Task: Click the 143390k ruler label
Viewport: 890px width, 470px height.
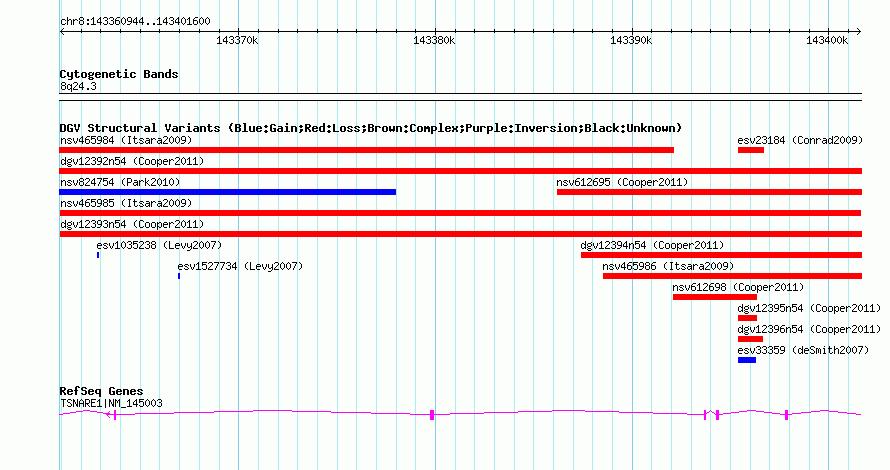Action: coord(631,40)
